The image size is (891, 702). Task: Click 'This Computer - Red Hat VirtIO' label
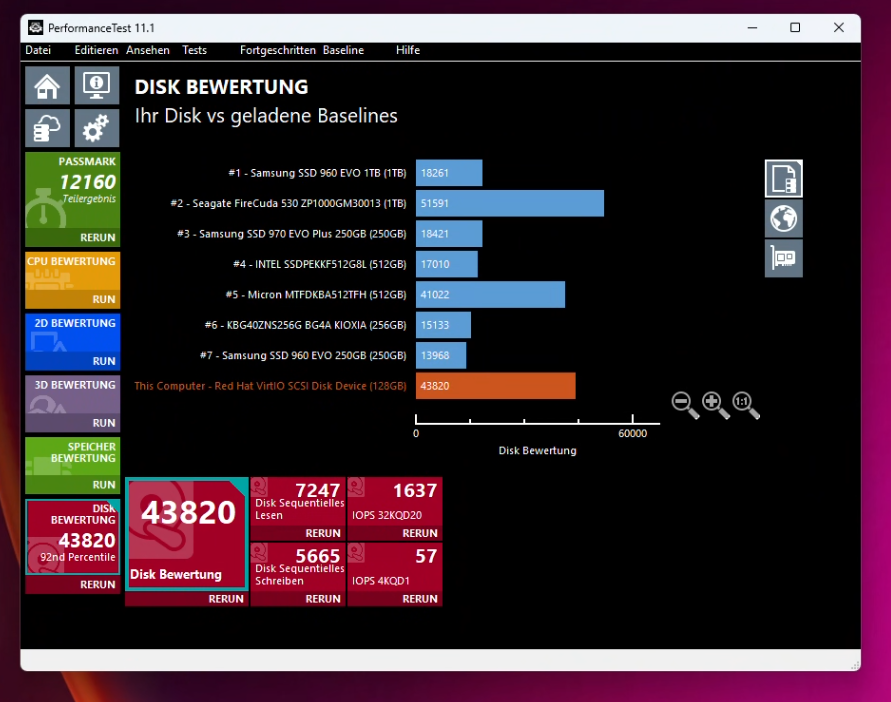pyautogui.click(x=270, y=386)
